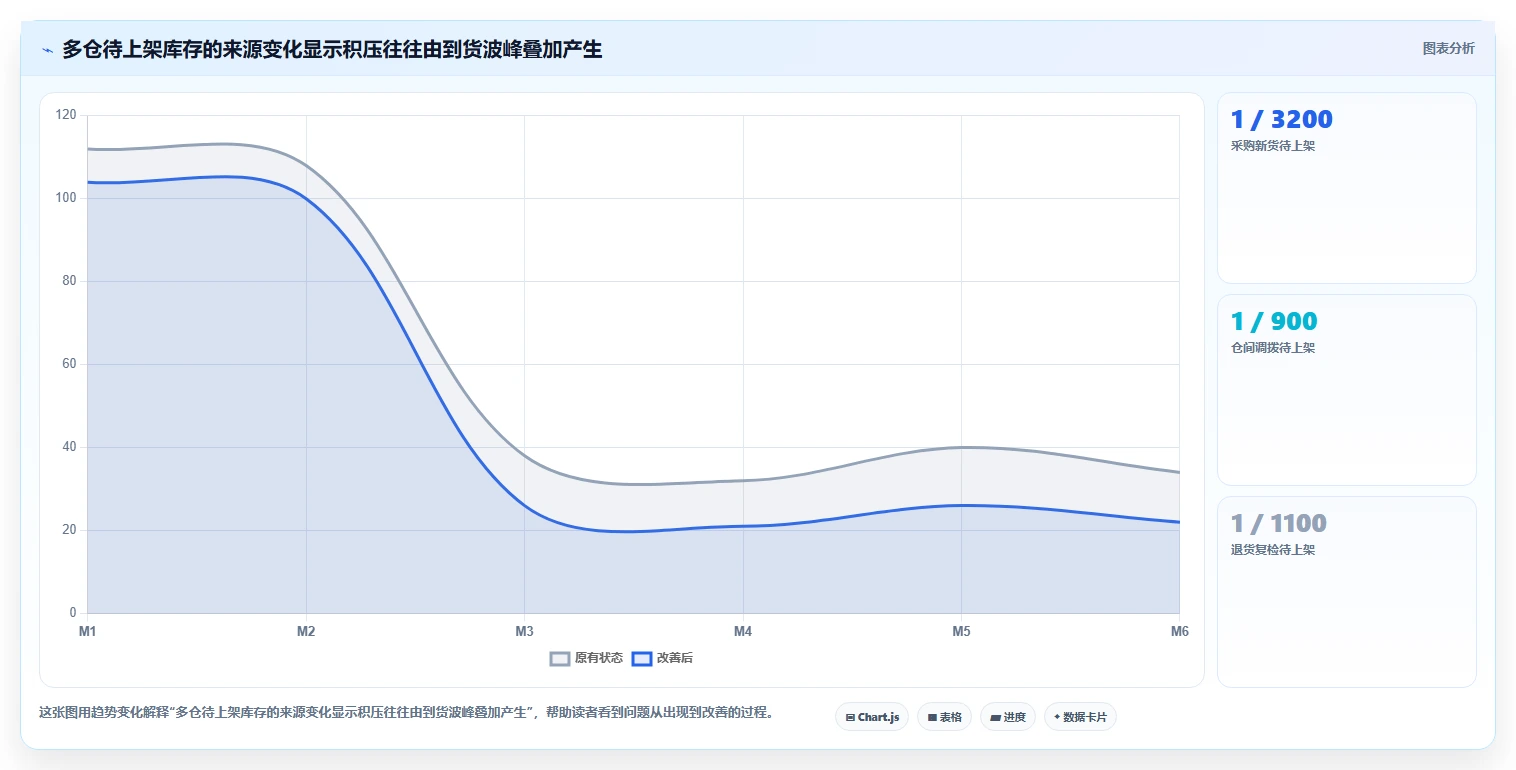1516x770 pixels.
Task: Click the 80 y-axis label
Action: coord(69,281)
